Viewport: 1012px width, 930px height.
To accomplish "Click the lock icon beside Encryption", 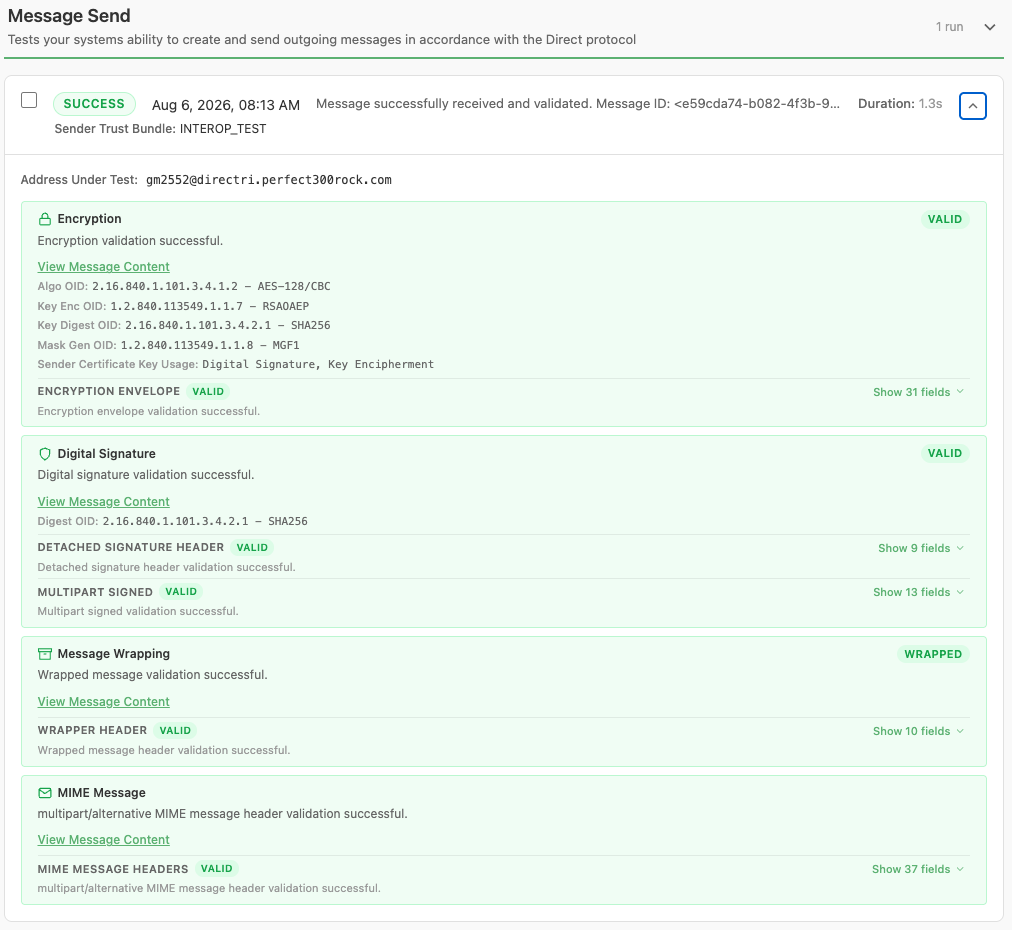I will [x=45, y=219].
